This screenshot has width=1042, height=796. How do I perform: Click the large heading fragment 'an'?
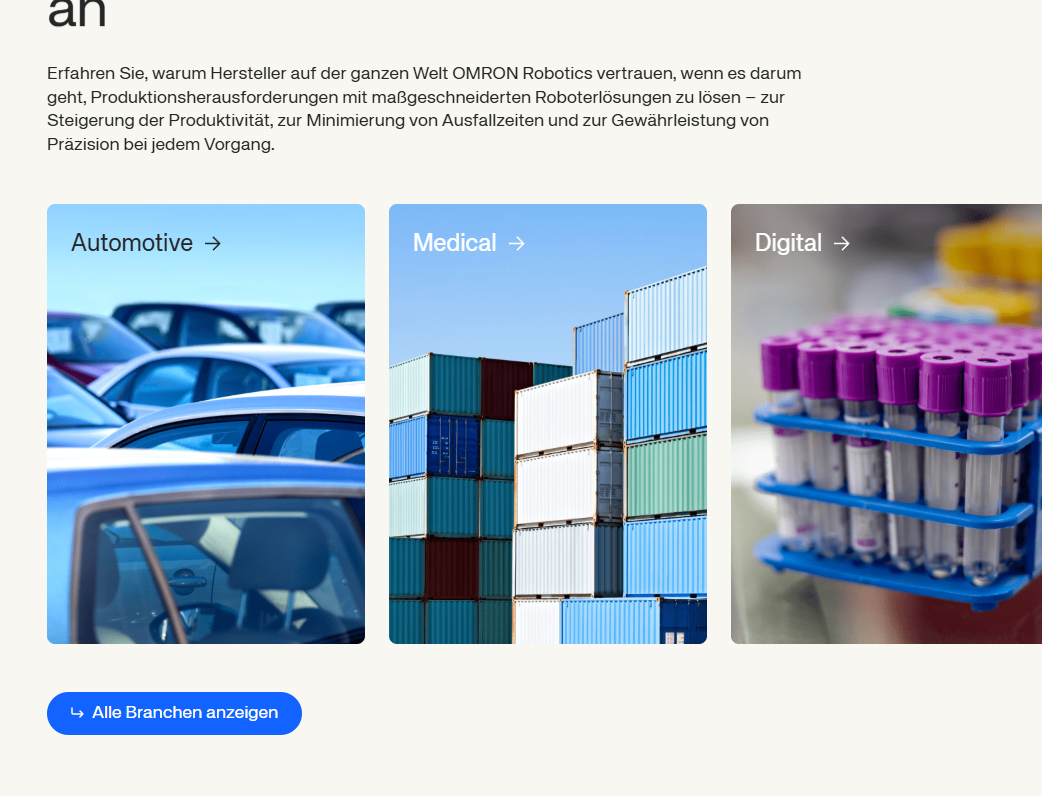[x=77, y=13]
